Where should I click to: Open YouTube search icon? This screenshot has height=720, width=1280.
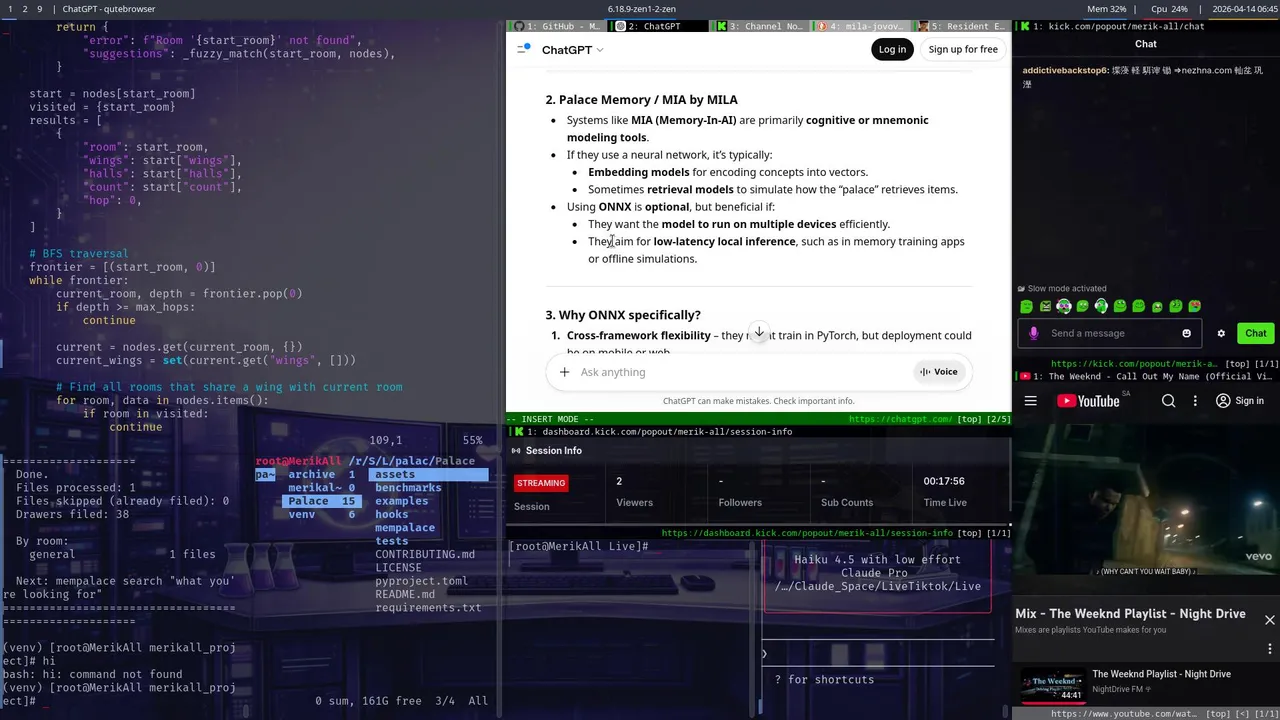[x=1168, y=401]
